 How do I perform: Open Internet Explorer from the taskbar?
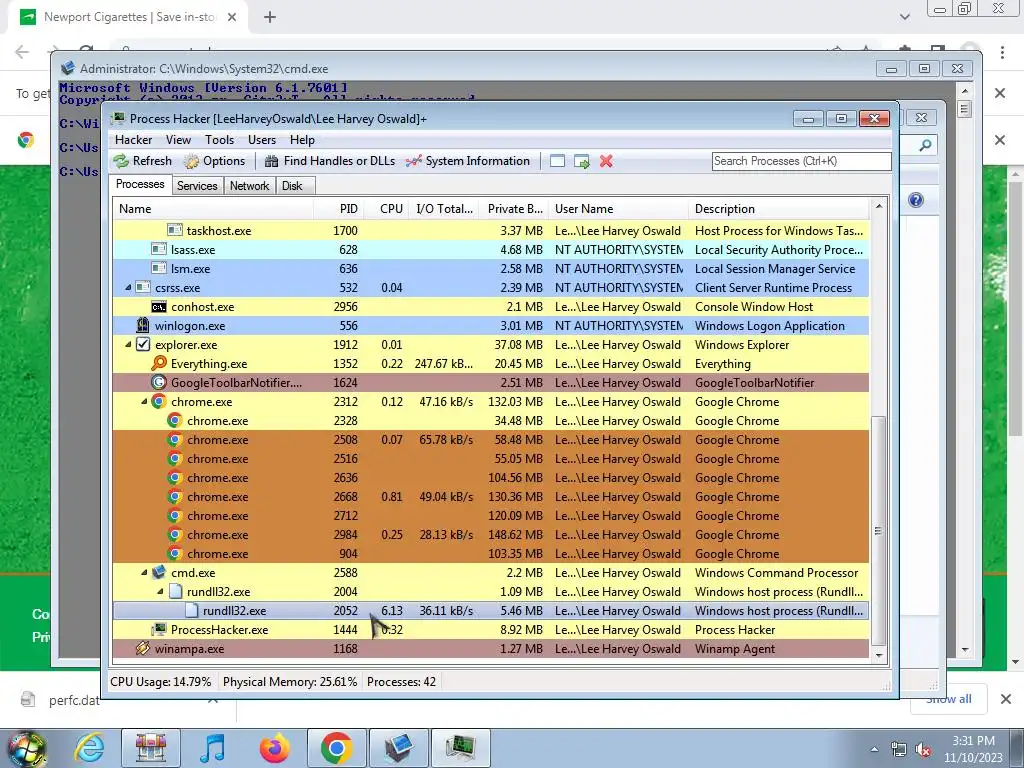click(x=90, y=748)
